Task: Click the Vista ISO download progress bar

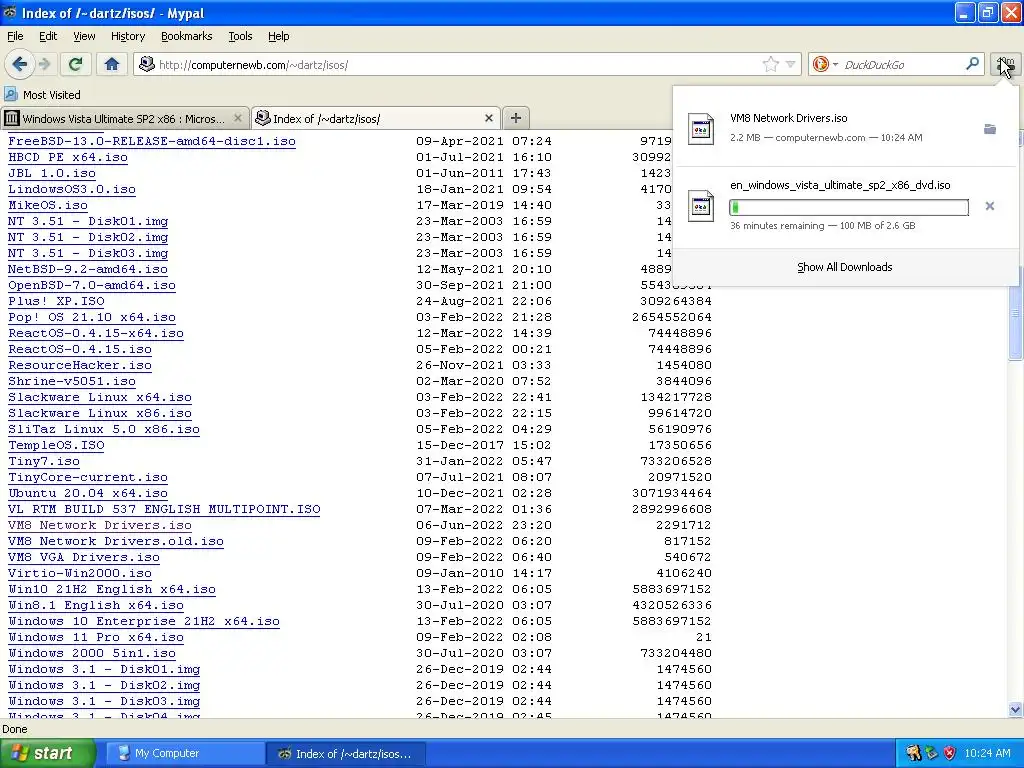Action: 848,208
